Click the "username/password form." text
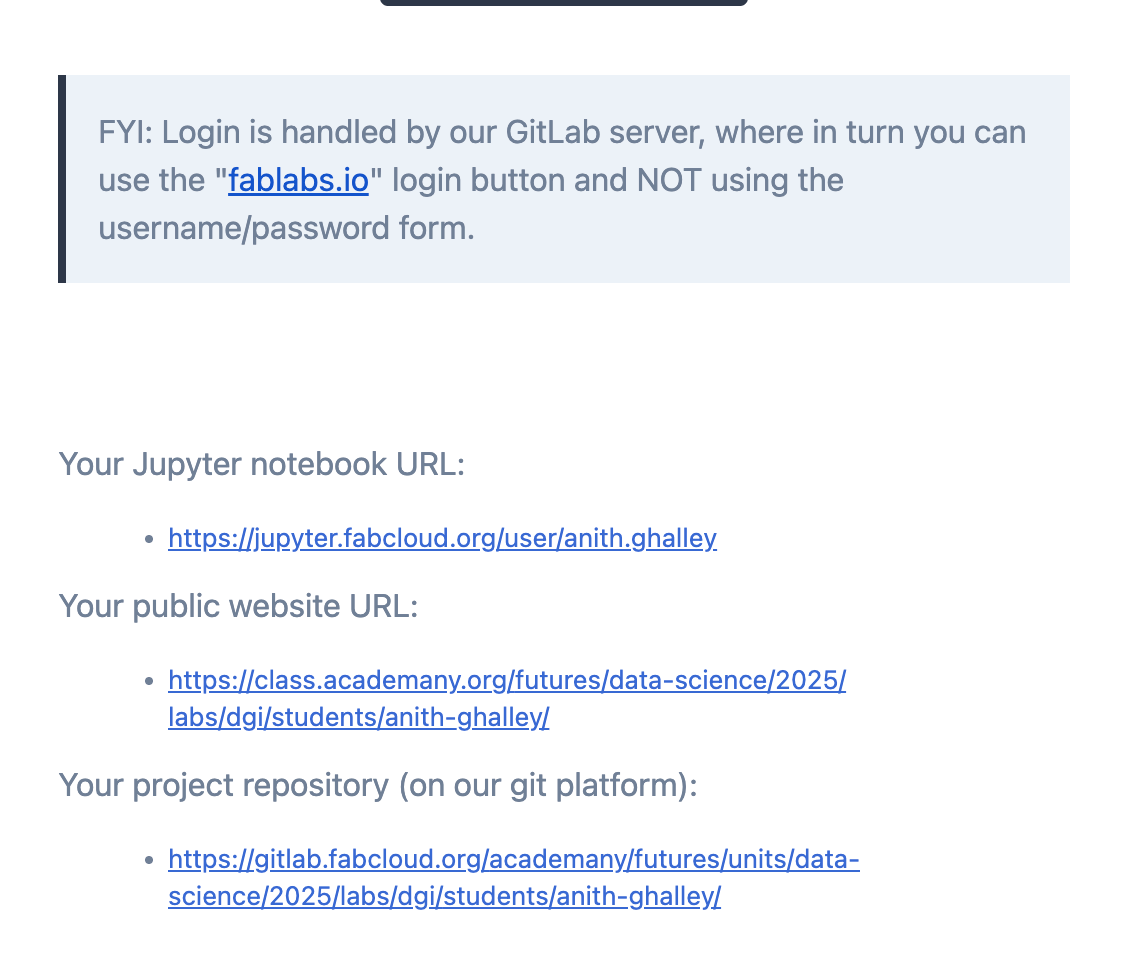Image resolution: width=1126 pixels, height=960 pixels. [286, 229]
